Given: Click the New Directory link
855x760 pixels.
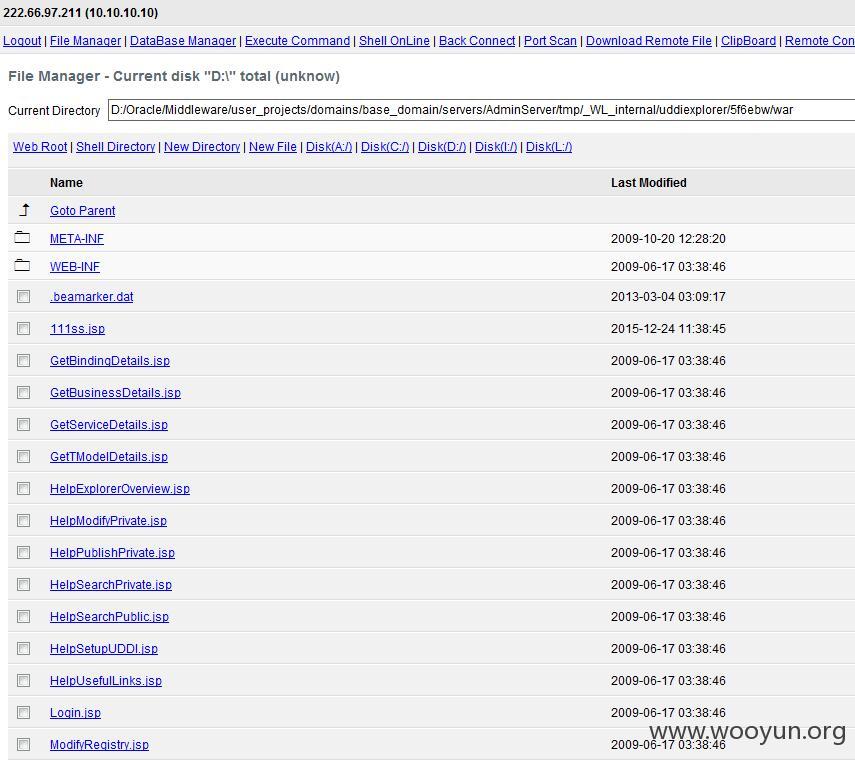Looking at the screenshot, I should (202, 147).
